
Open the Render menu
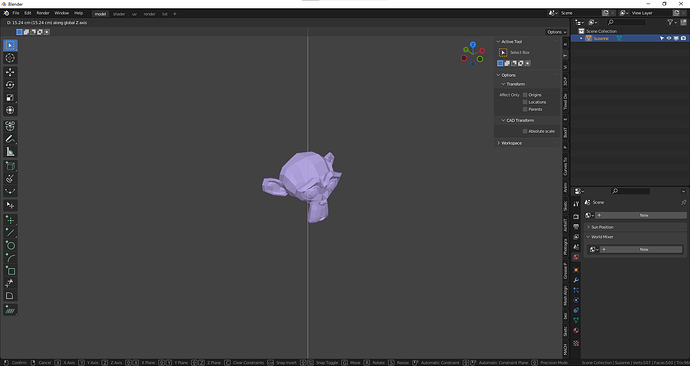pos(43,13)
